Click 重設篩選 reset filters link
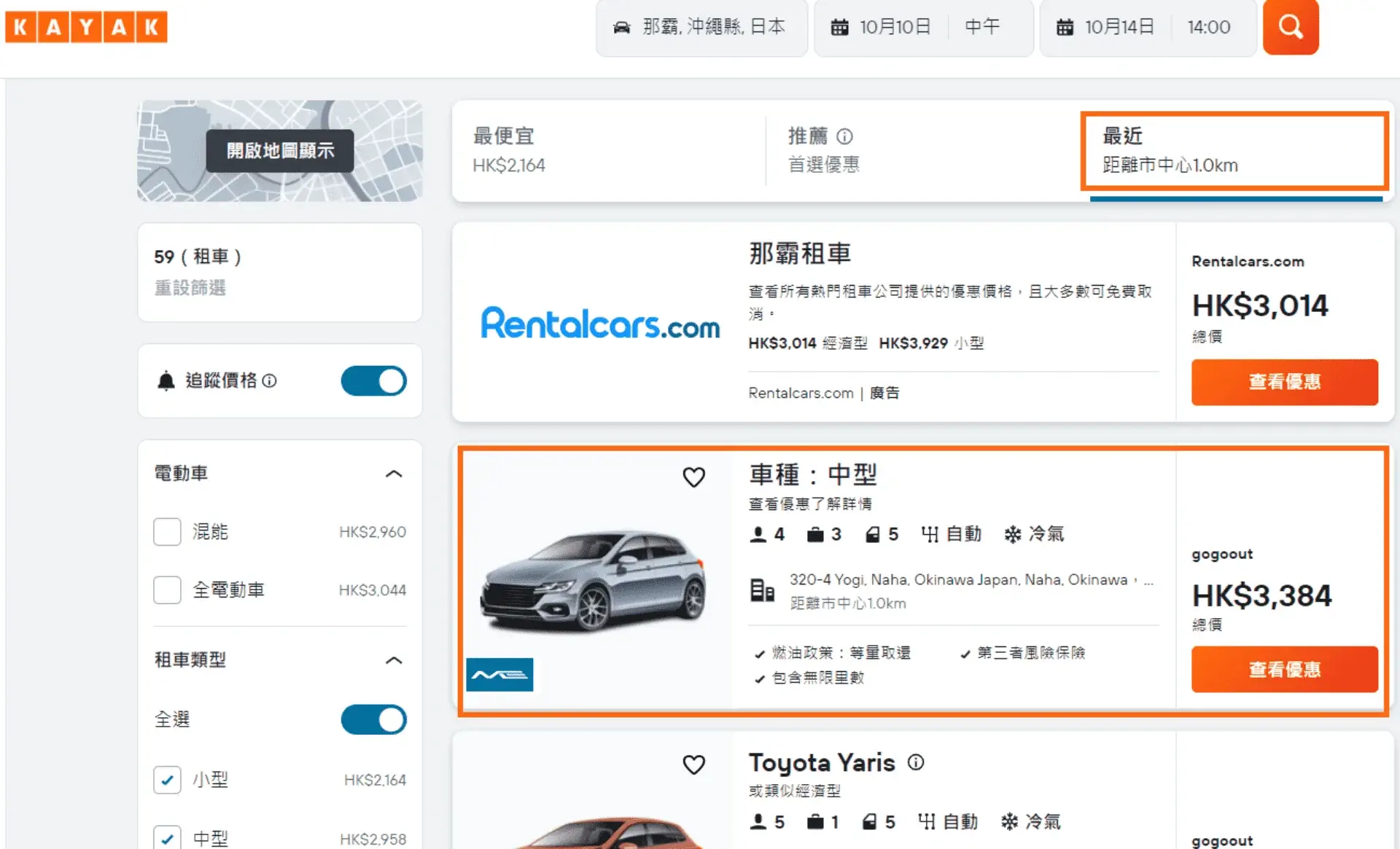 click(x=190, y=289)
